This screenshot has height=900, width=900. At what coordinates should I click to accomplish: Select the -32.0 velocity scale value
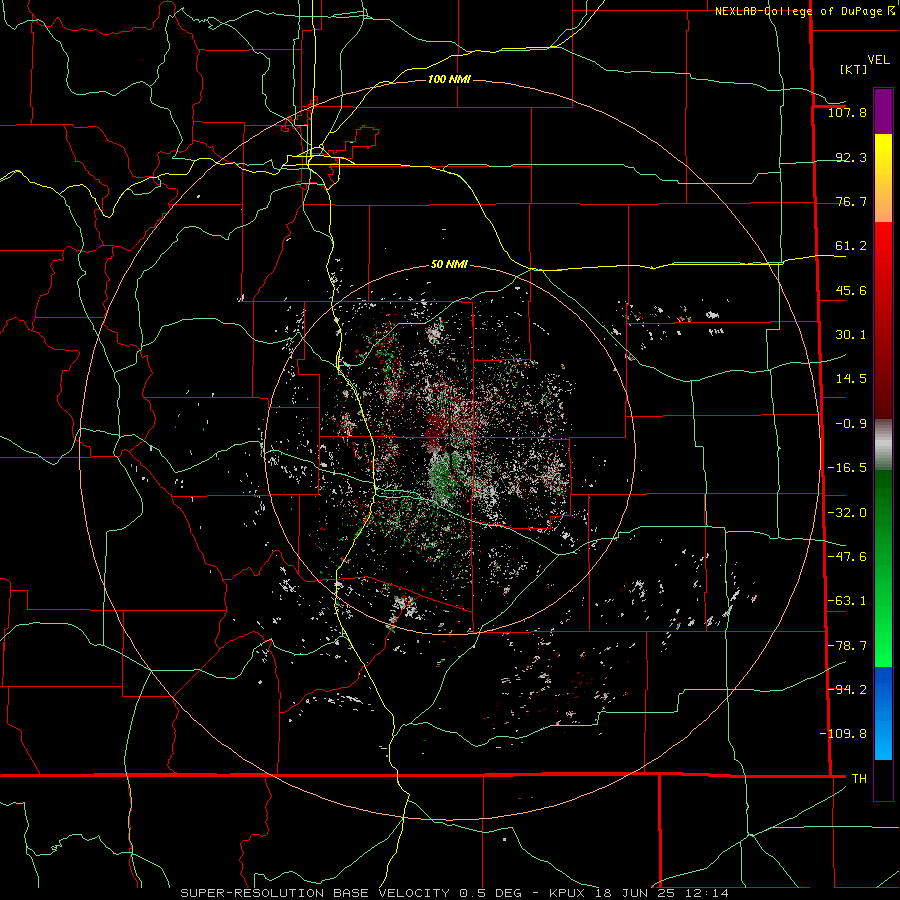coord(847,513)
